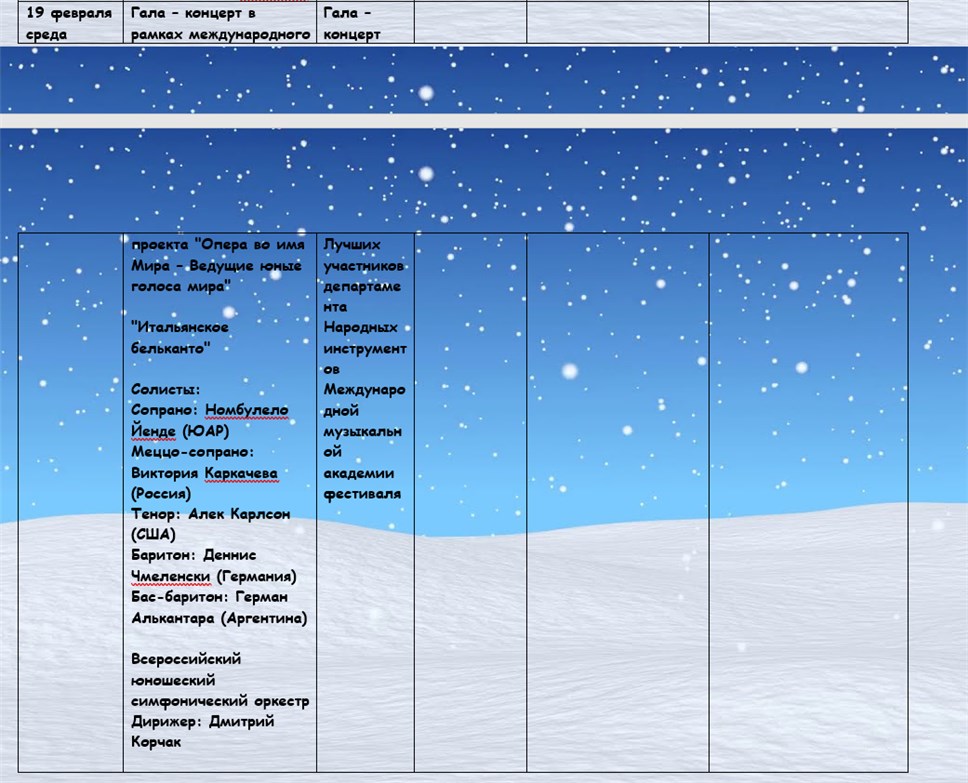Click the name 'Виктория Каркачева'
Viewport: 968px width, 783px height.
click(204, 473)
